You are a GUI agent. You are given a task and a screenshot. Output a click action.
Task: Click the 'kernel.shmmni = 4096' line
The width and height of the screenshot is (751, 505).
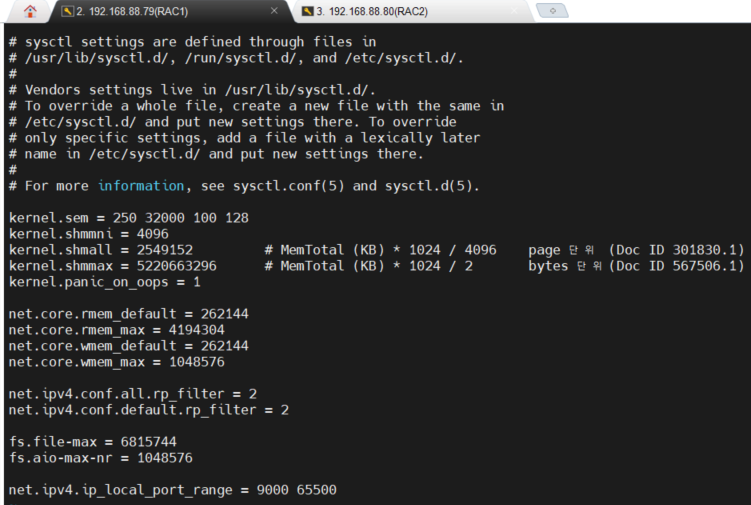tap(89, 234)
